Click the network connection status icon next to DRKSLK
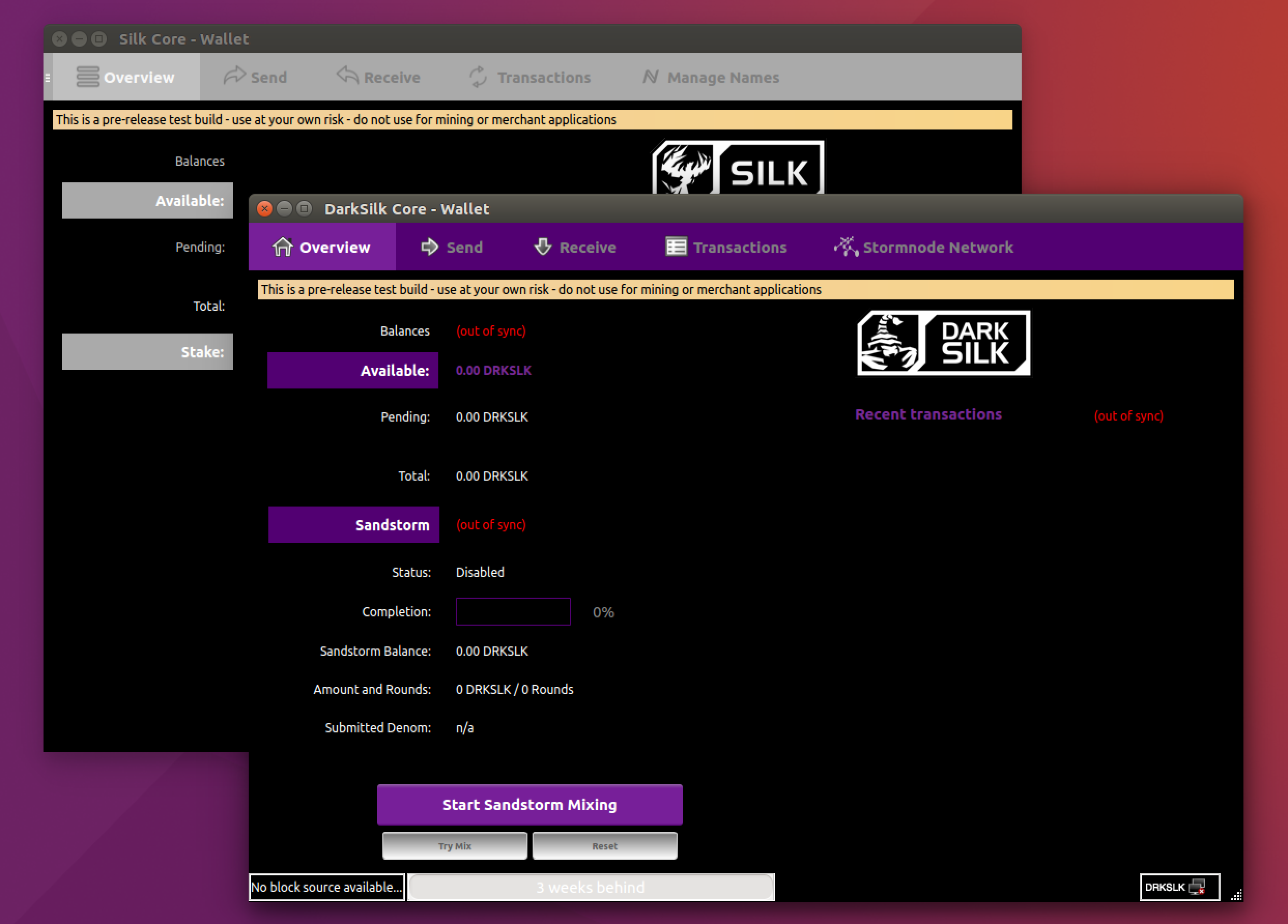Screen dimensions: 1288x924 1197,887
